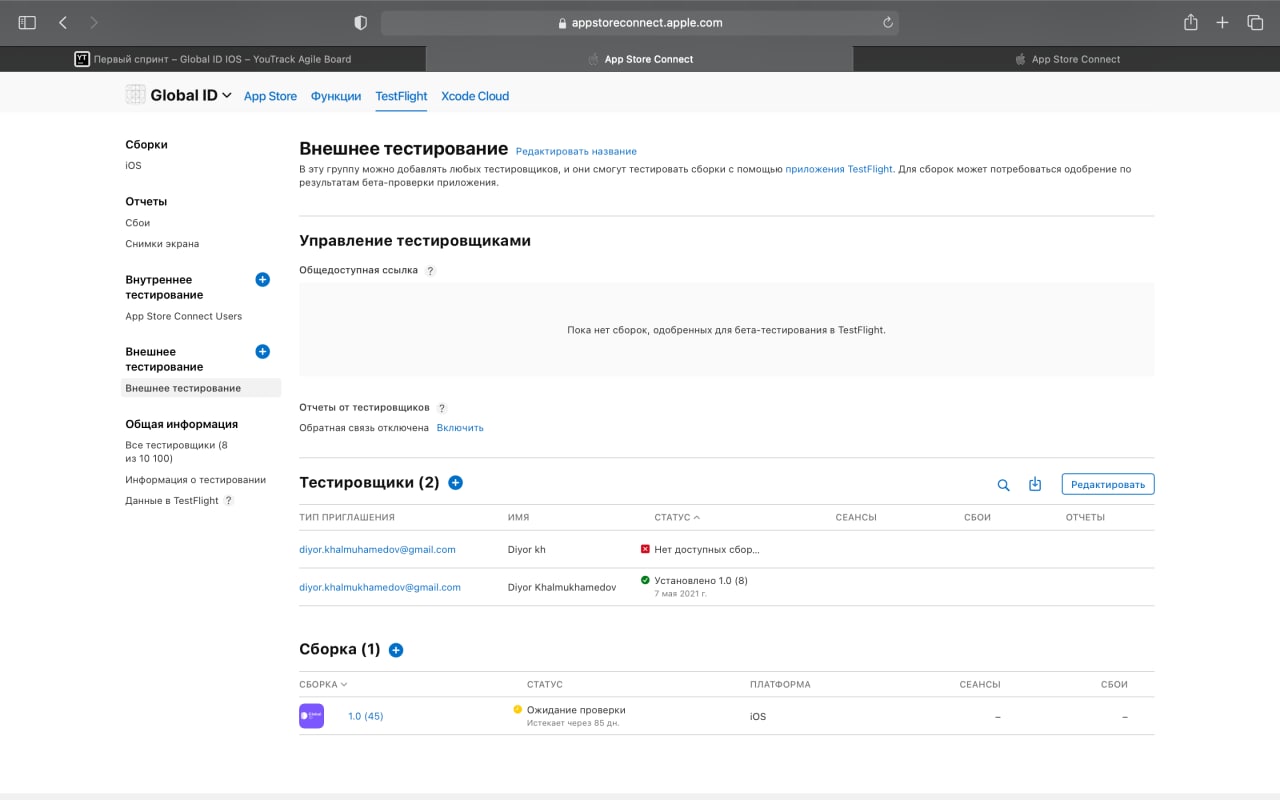Open the Функции section
This screenshot has width=1280, height=800.
[336, 96]
